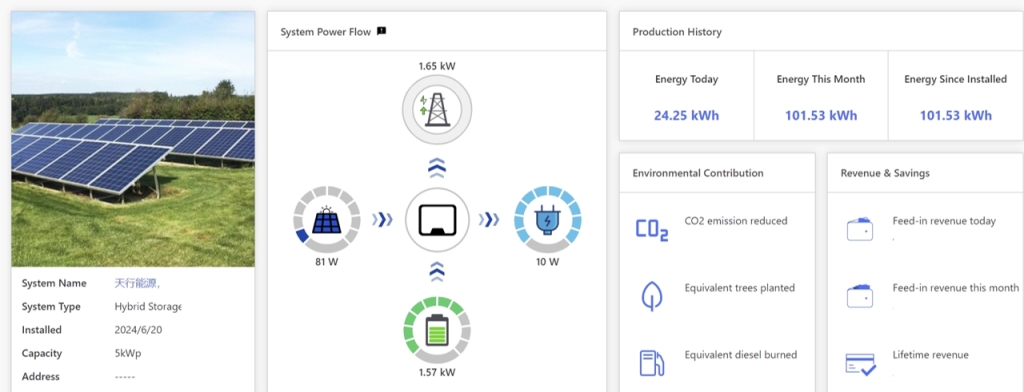Viewport: 1024px width, 392px height.
Task: Click the diesel fuel pump icon
Action: [652, 363]
